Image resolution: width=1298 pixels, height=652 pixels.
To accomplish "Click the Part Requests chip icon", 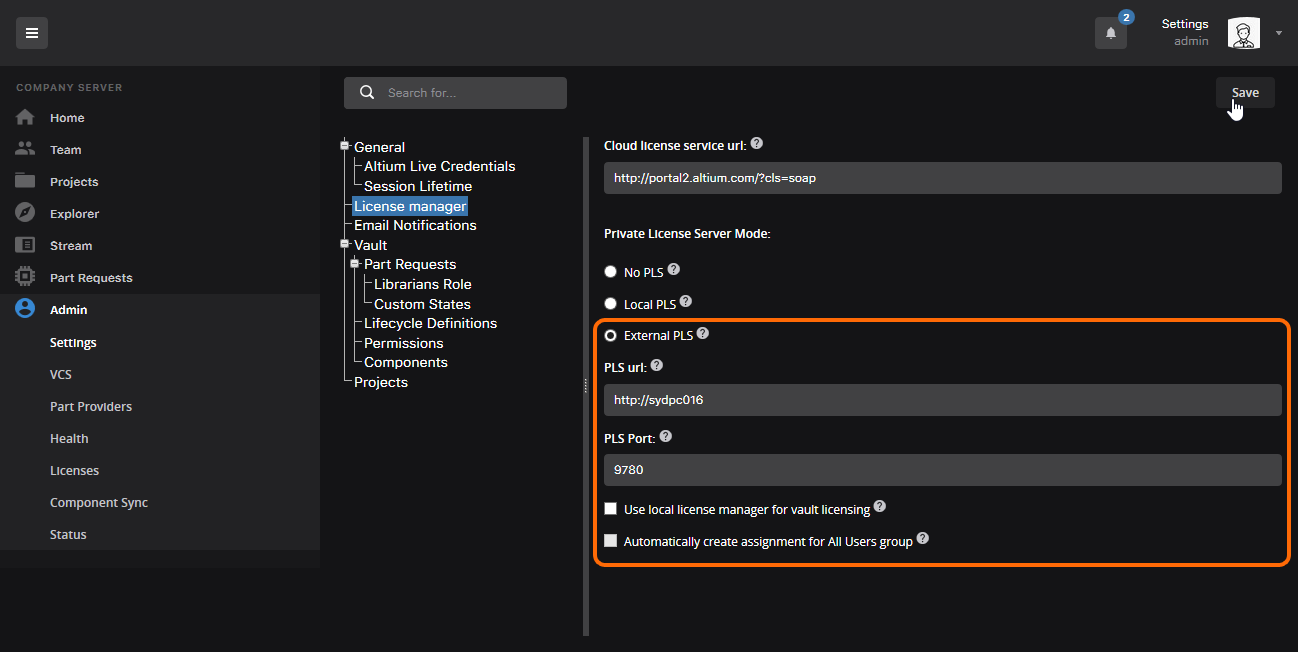I will click(25, 278).
